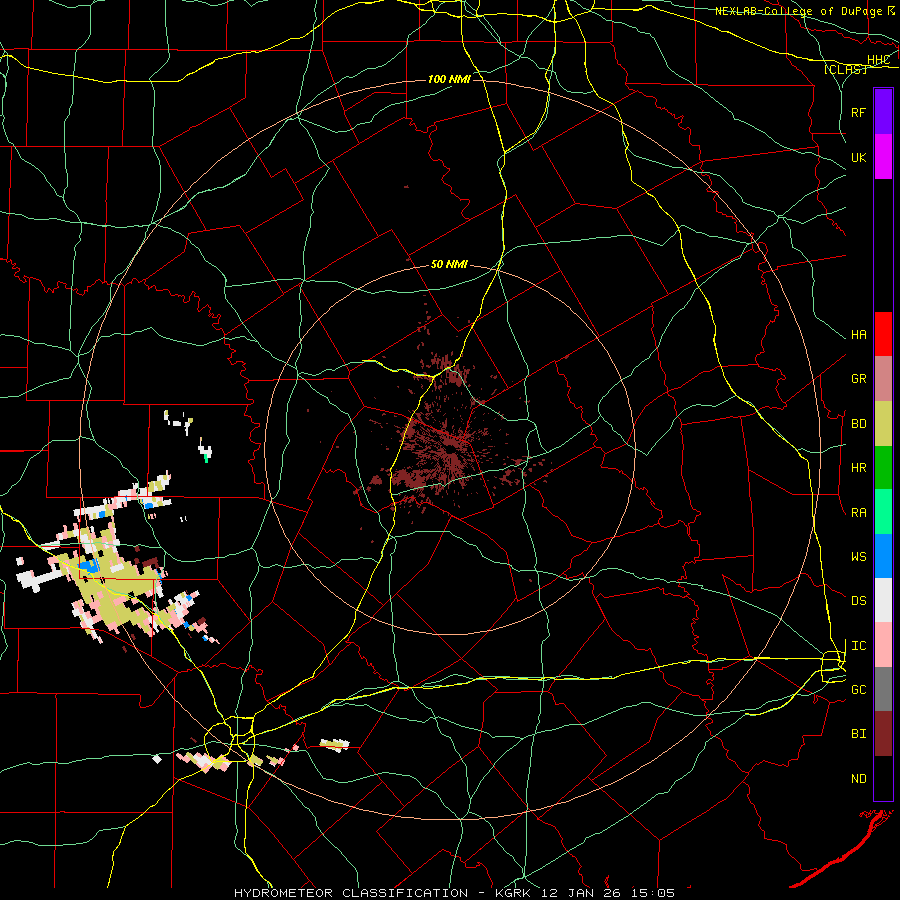Click the "15:05" timestamp text

651,893
